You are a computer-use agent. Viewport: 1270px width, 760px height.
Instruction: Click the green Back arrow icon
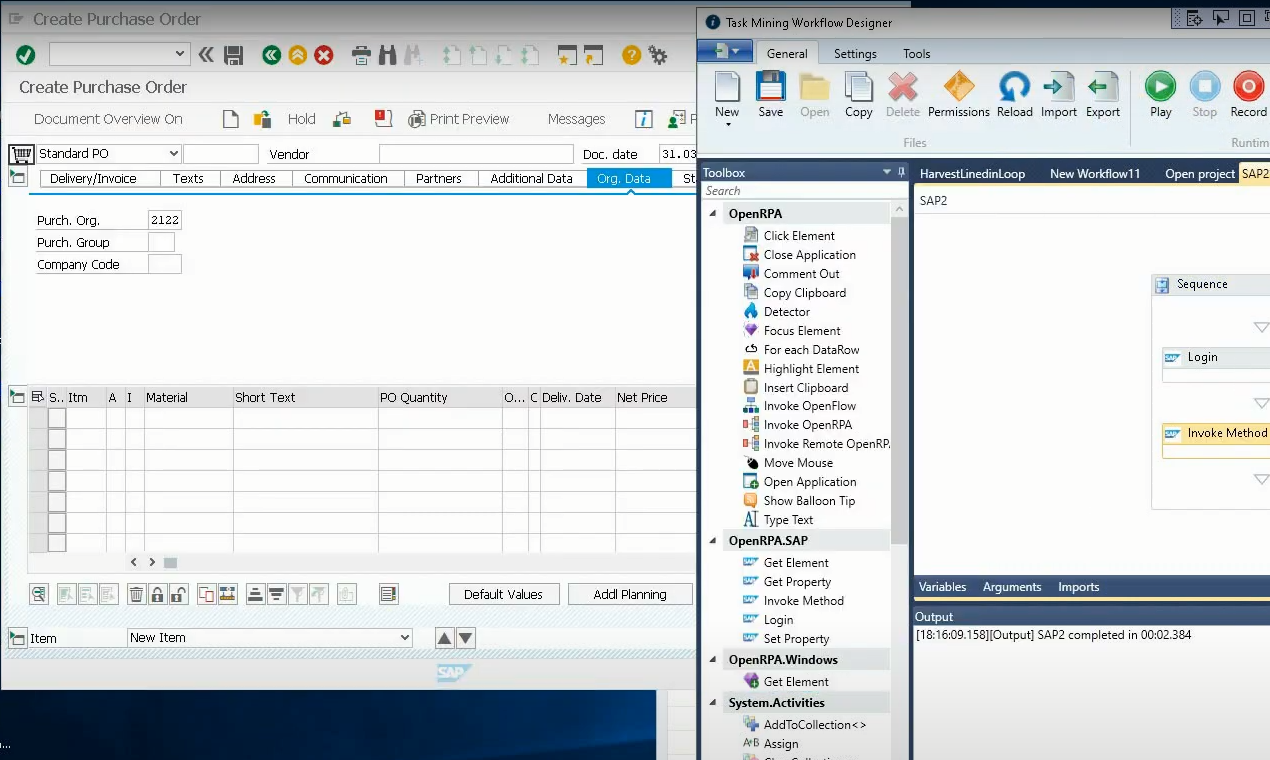click(x=271, y=55)
